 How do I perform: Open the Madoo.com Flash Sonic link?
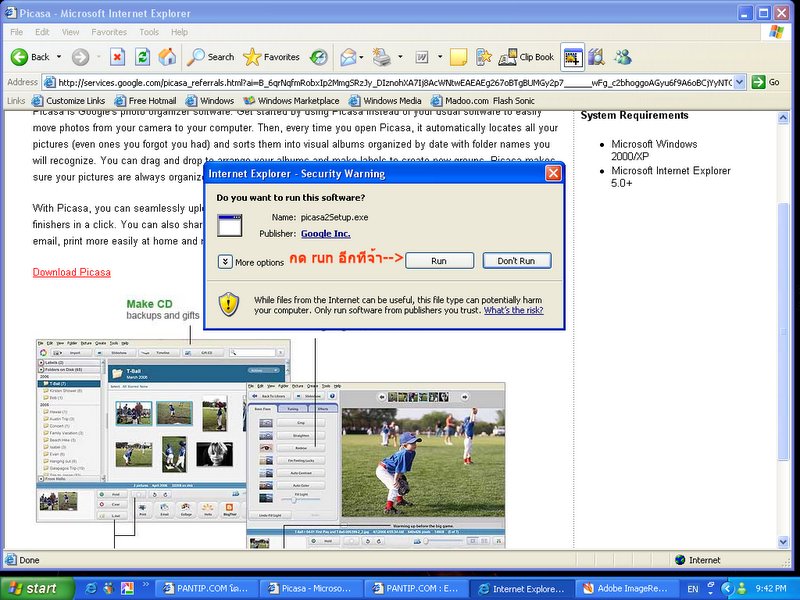483,101
